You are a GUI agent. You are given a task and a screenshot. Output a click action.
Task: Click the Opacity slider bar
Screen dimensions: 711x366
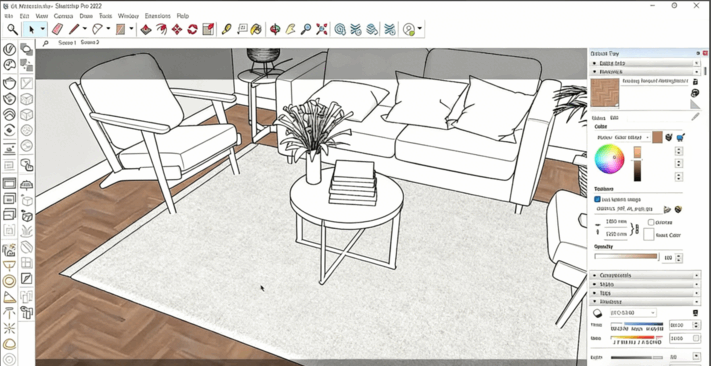(x=626, y=257)
